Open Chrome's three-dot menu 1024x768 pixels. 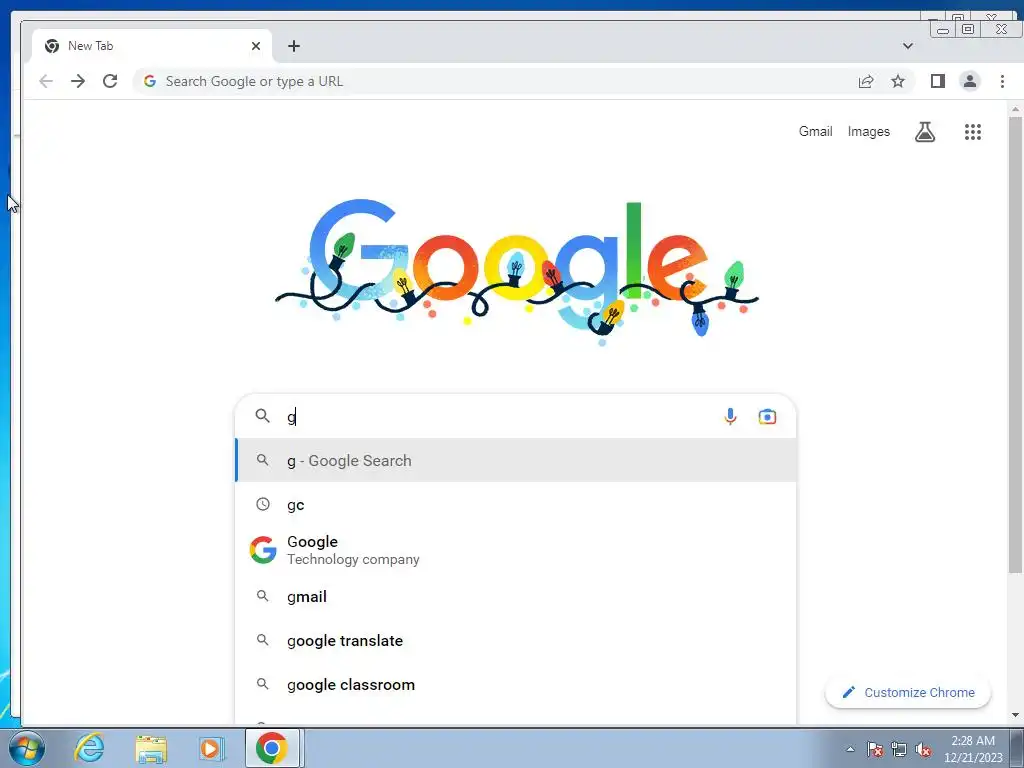pyautogui.click(x=1002, y=81)
